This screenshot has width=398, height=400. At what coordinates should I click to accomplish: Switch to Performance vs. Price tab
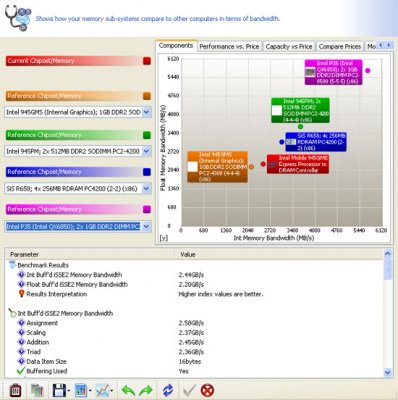click(229, 47)
